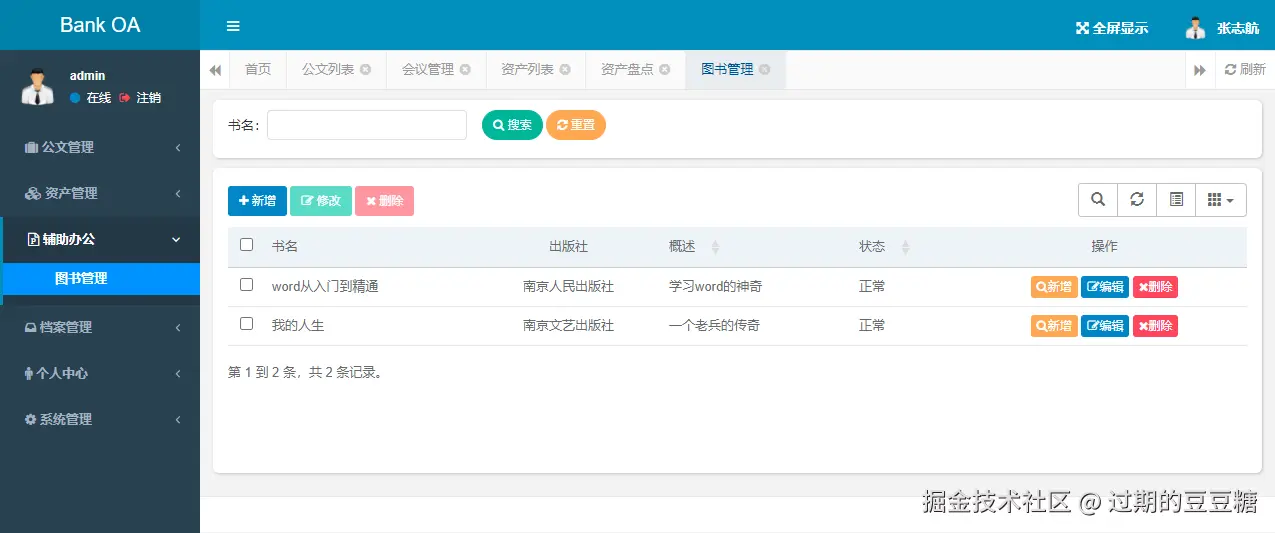Close the 资产列表 tab
This screenshot has width=1275, height=533.
(565, 70)
